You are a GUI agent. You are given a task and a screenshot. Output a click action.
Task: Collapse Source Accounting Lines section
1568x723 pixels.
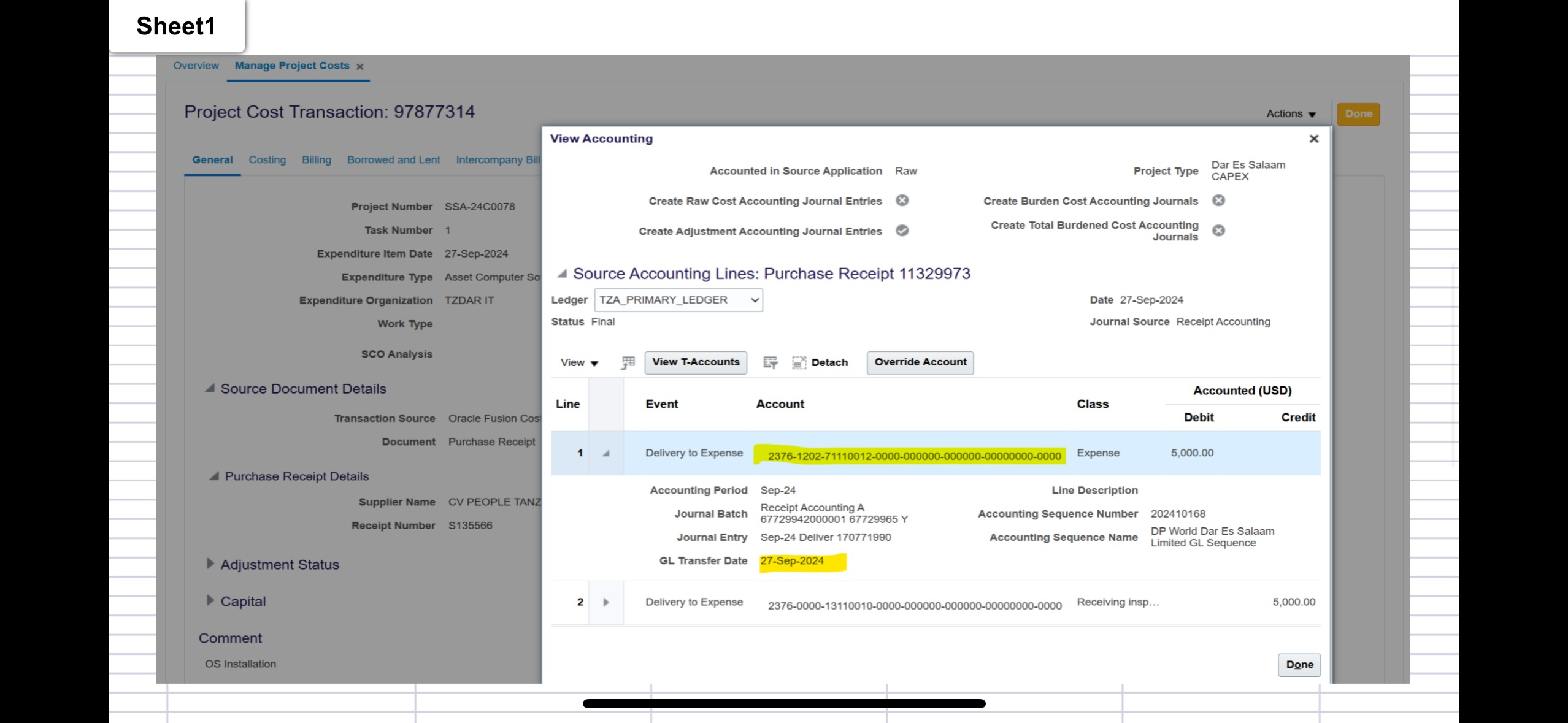(561, 274)
